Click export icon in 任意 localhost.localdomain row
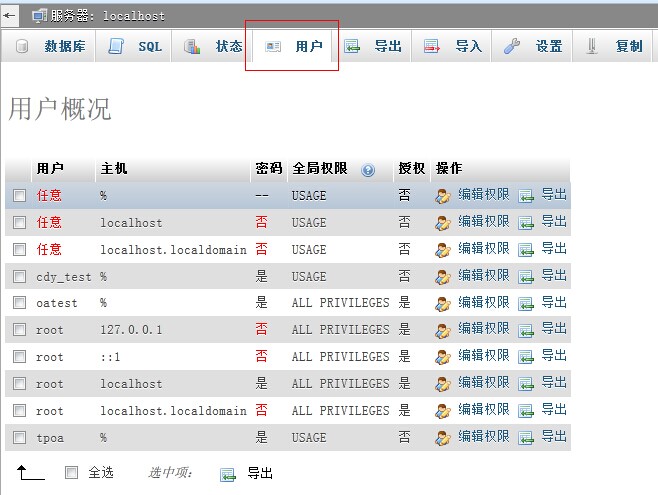658x495 pixels. pyautogui.click(x=526, y=250)
